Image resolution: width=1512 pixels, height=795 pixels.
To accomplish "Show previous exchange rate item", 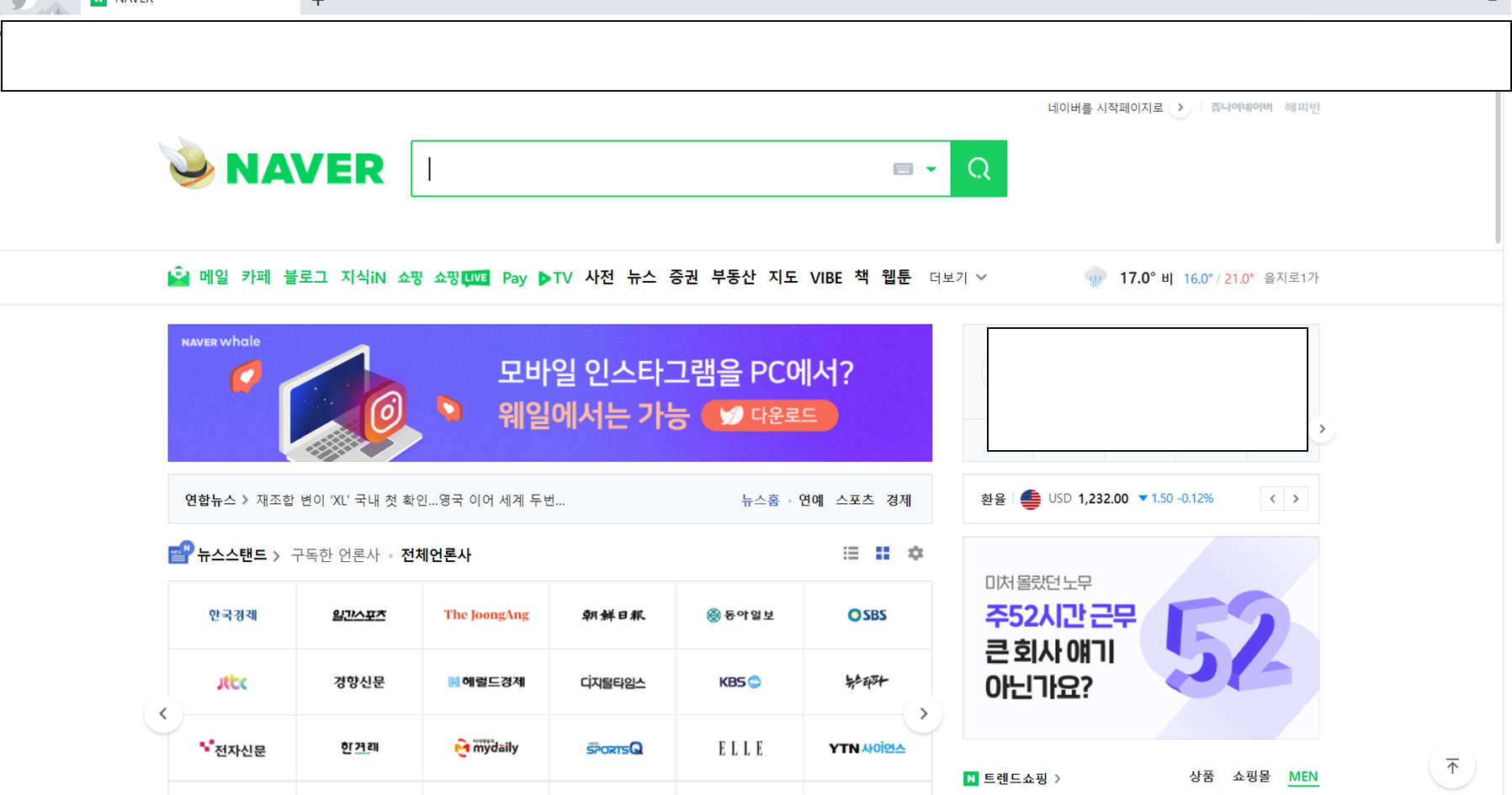I will point(1272,499).
